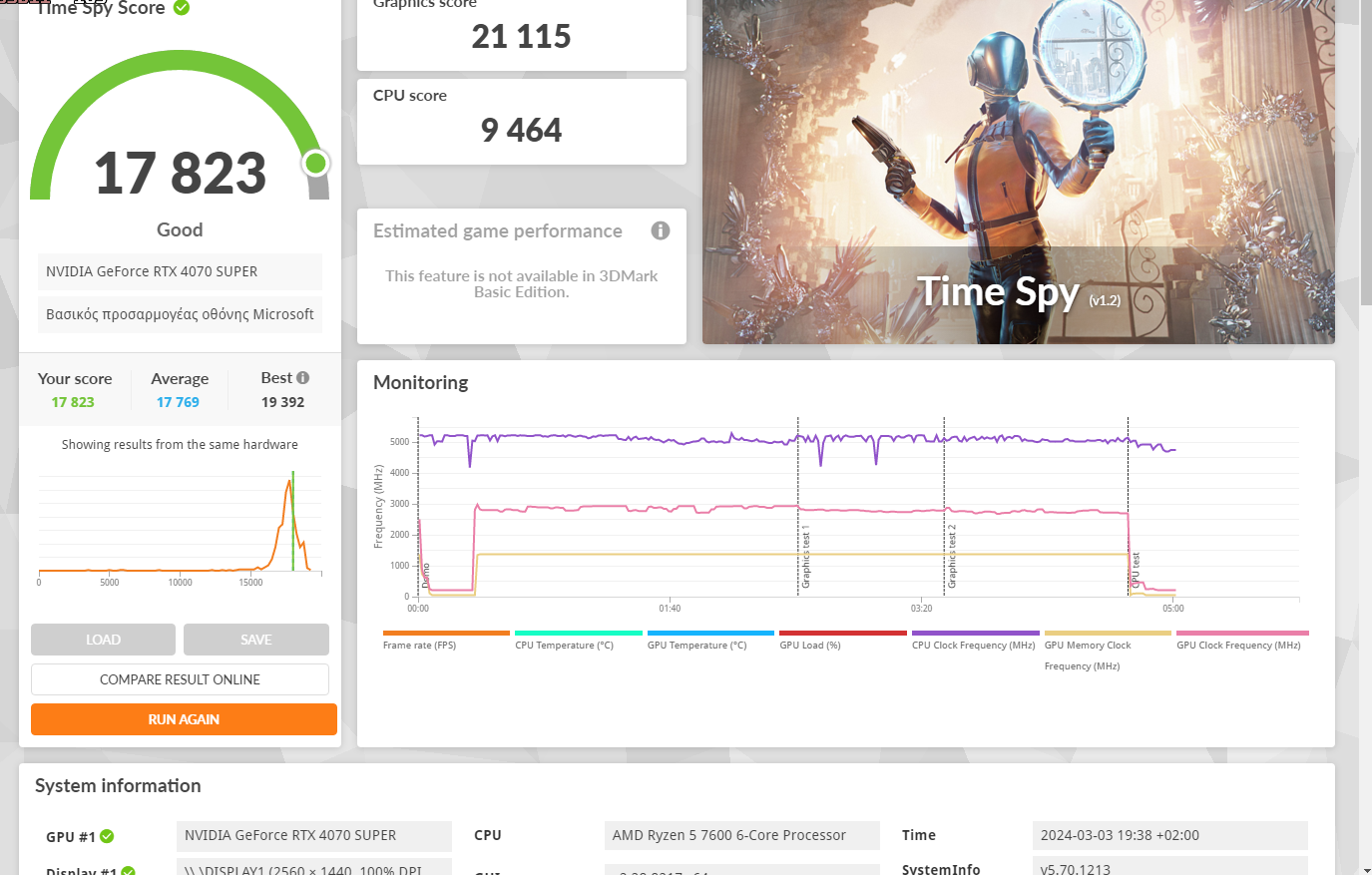
Task: Click Your score value 17 823
Action: [73, 402]
